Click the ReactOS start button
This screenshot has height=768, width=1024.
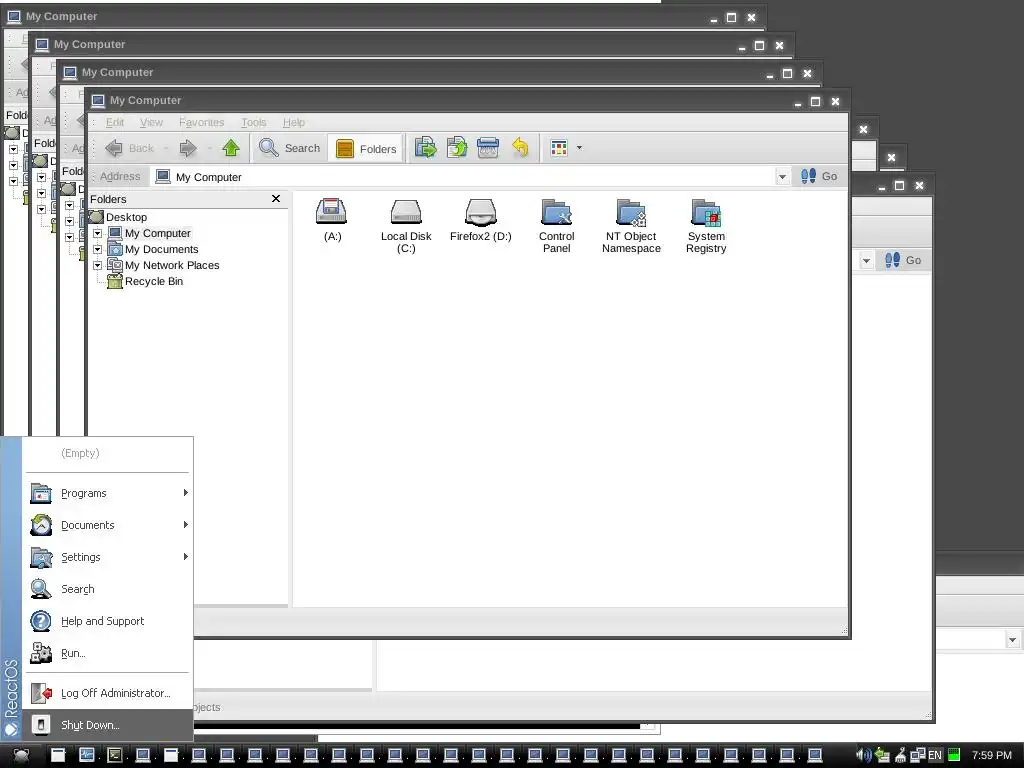pos(21,756)
